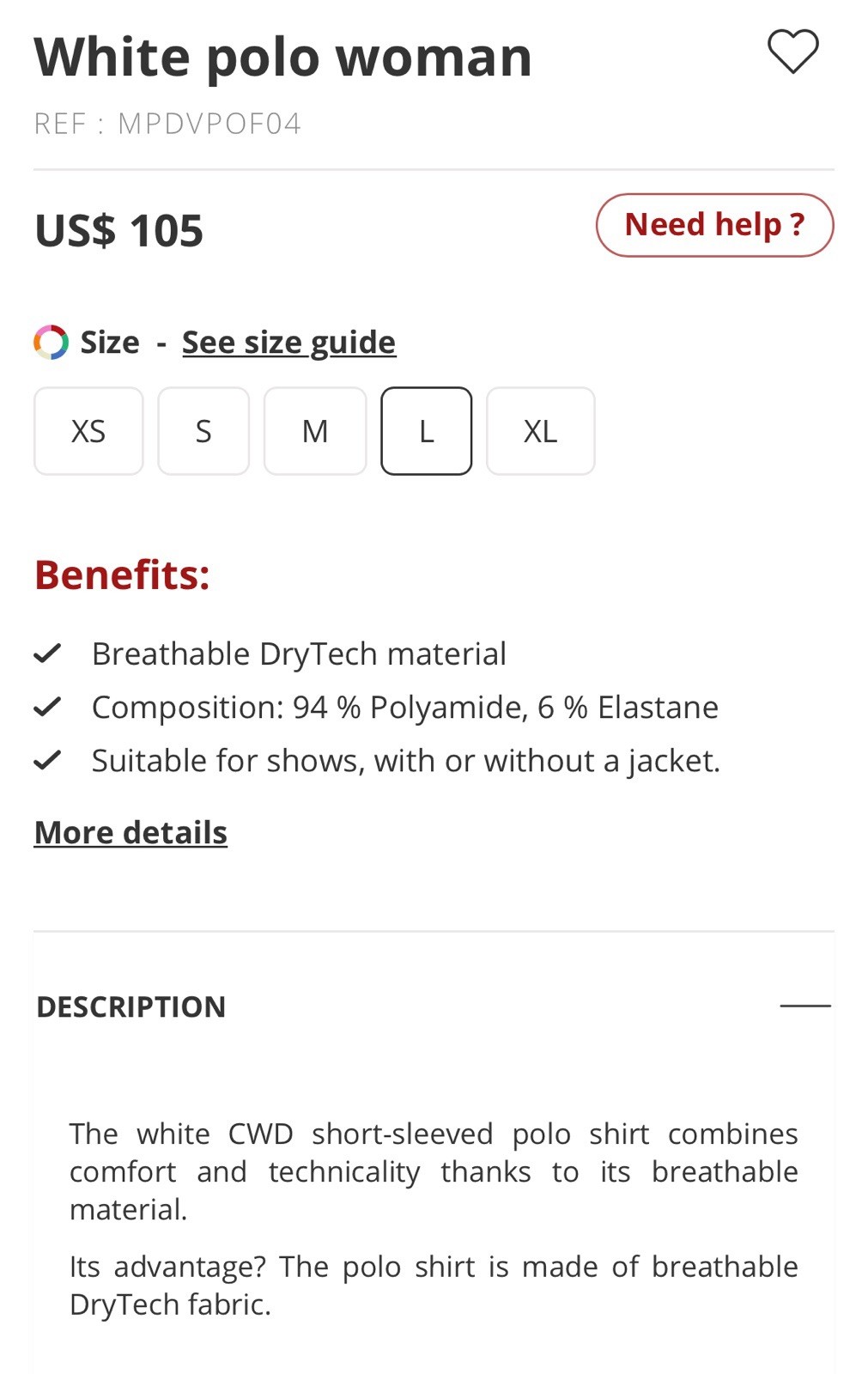This screenshot has height=1374, width=868.
Task: Select the highlighted L size box
Action: (426, 431)
